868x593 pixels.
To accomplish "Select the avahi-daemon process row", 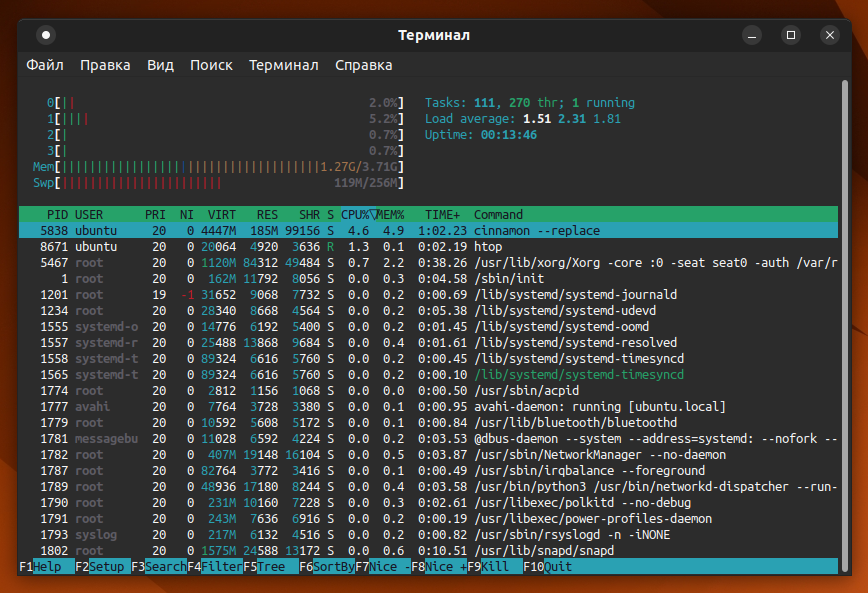I will 428,407.
